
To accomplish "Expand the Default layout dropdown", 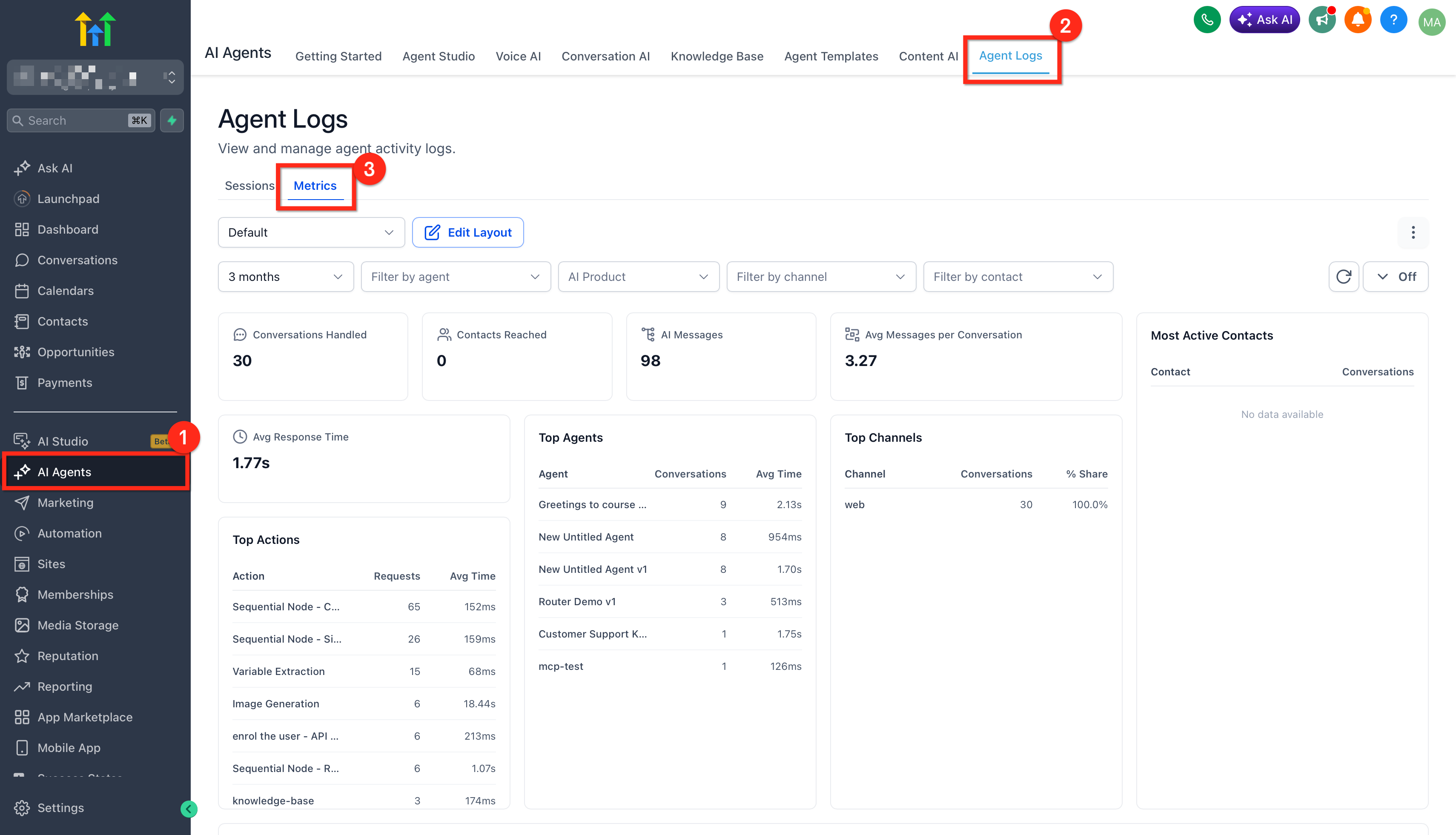I will click(311, 232).
